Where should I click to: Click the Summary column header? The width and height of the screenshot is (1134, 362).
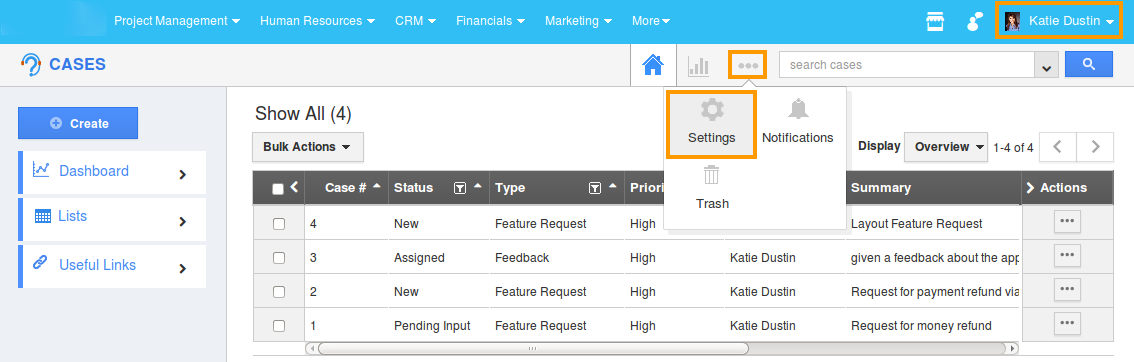click(x=881, y=188)
